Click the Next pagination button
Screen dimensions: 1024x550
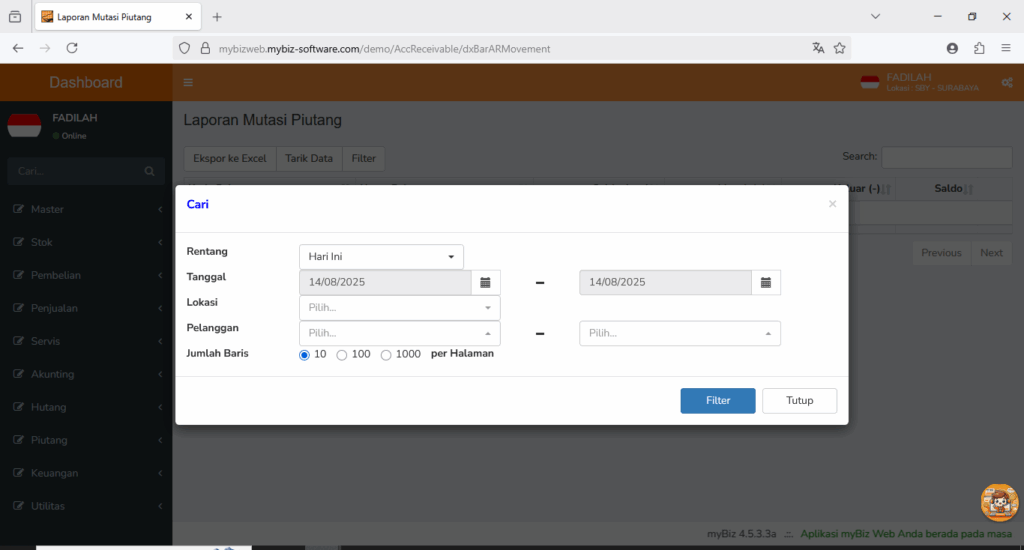click(x=991, y=253)
